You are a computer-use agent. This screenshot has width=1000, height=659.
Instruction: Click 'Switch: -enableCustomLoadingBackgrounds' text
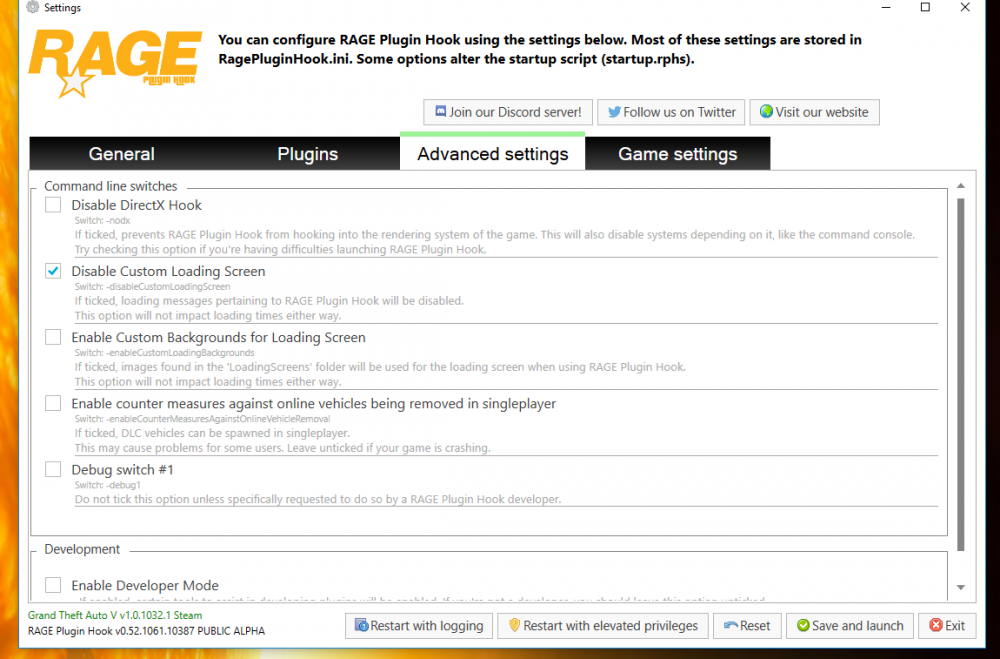(165, 353)
